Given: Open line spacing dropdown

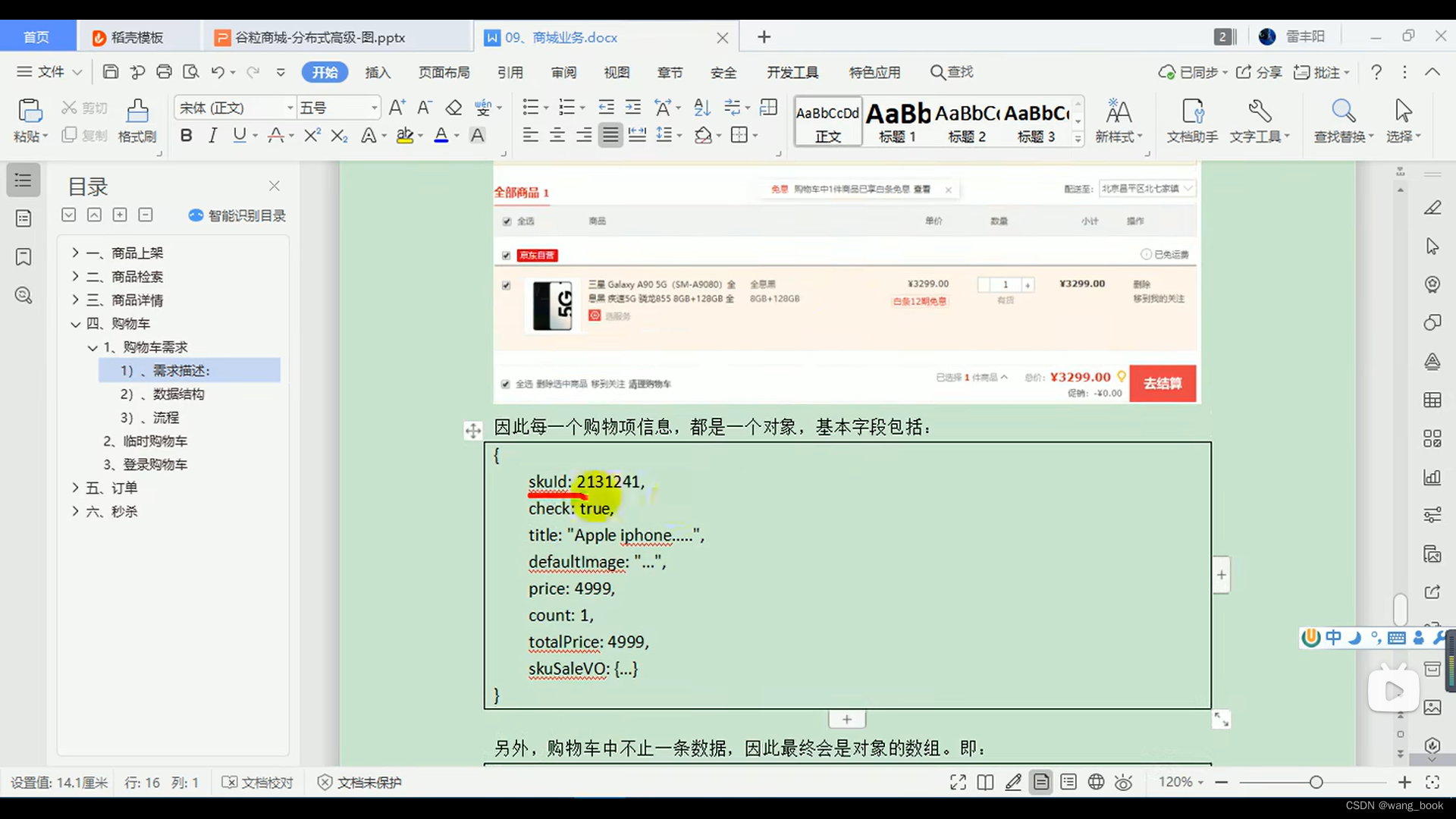Looking at the screenshot, I should (x=679, y=136).
